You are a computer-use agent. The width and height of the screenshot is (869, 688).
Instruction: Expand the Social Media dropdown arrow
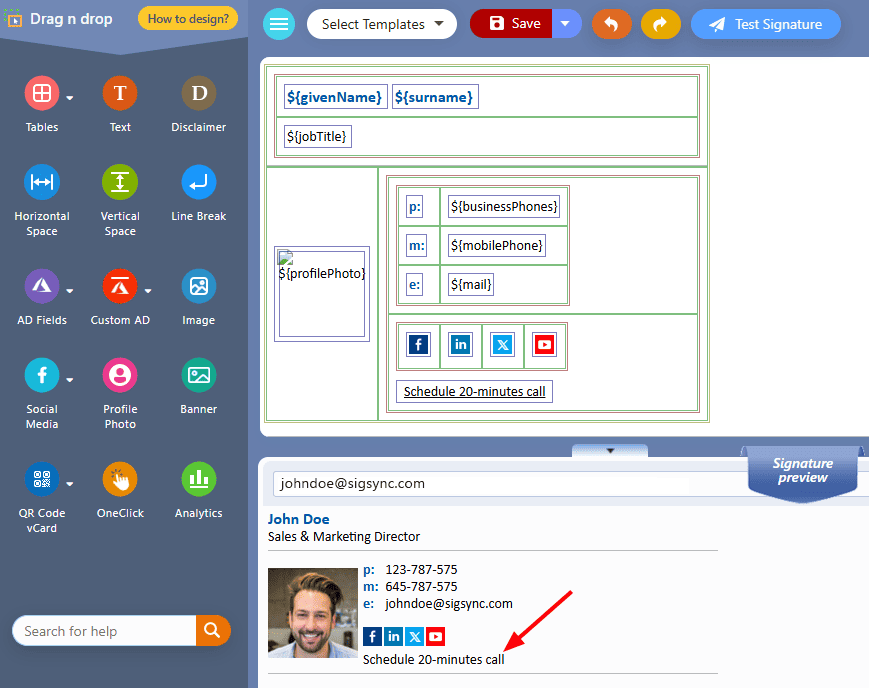[70, 380]
